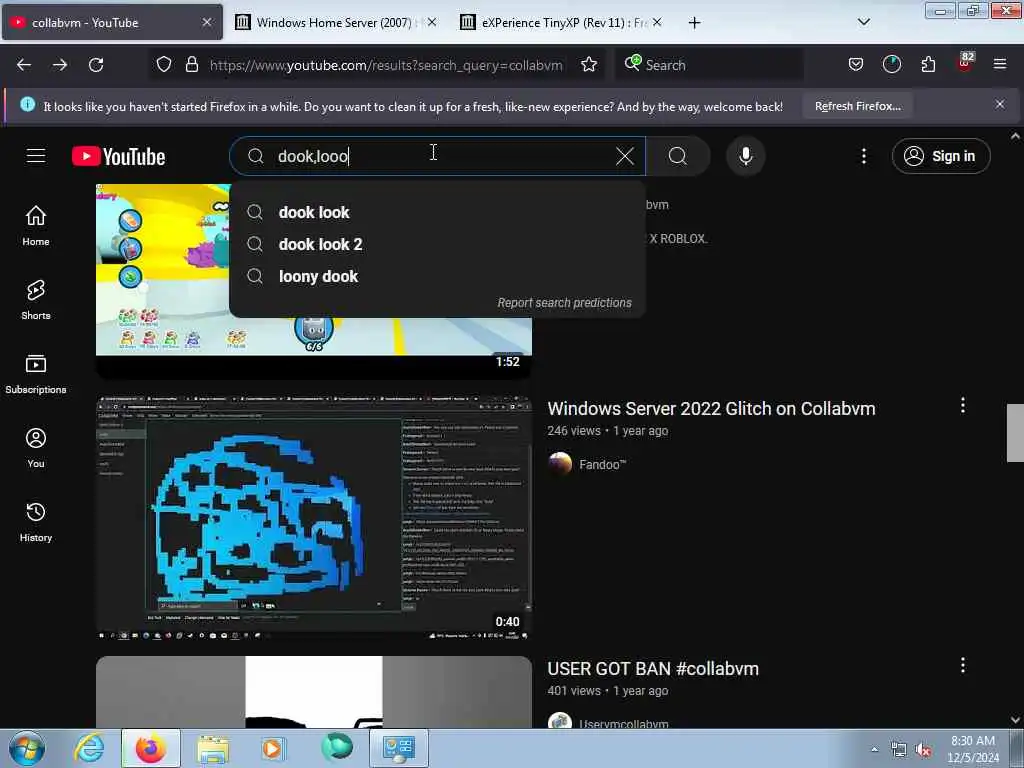1024x768 pixels.
Task: Switch to the collabvm - YouTube tab
Action: tap(112, 22)
